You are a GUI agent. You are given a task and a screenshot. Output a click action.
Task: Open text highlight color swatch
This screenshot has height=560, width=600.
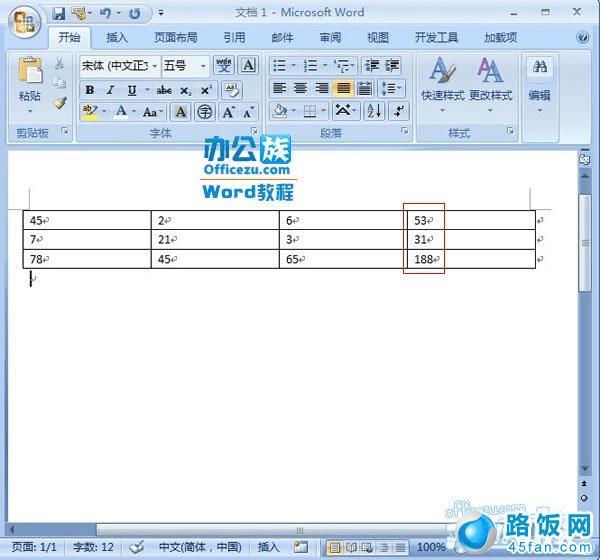click(90, 112)
